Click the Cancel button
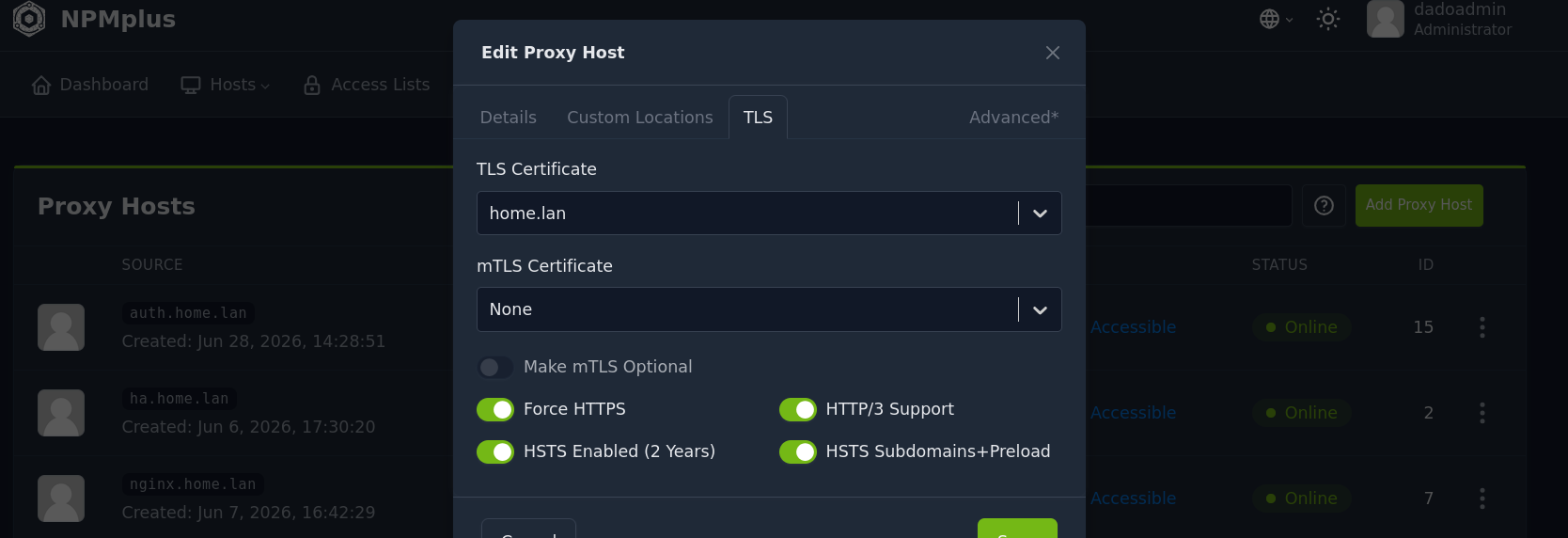 tap(528, 529)
